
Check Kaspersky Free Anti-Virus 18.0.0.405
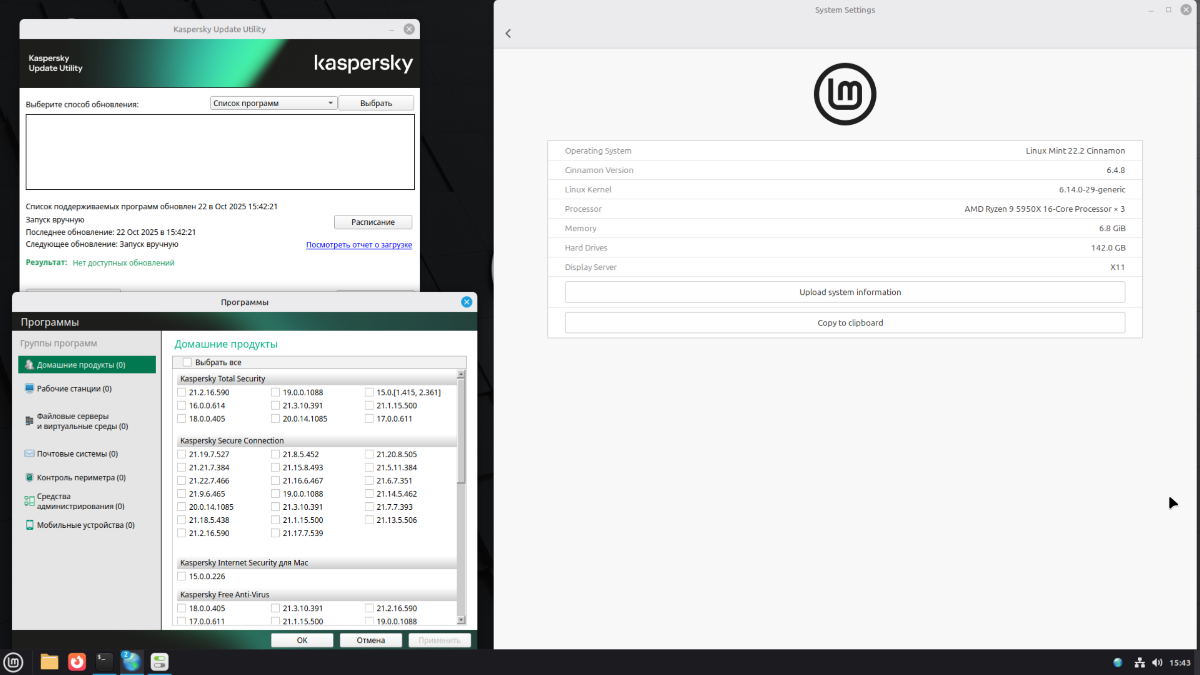click(182, 608)
